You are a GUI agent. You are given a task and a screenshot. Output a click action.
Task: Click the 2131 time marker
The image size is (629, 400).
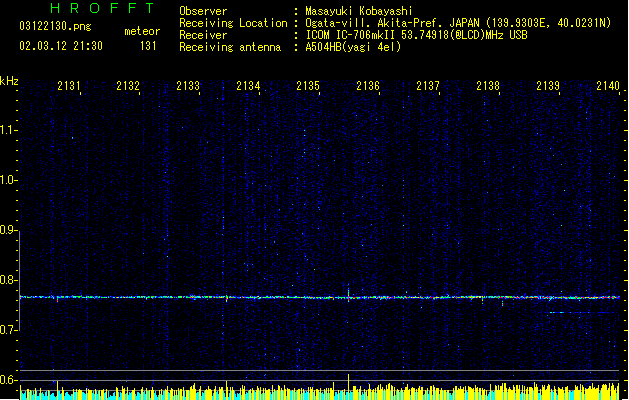point(69,86)
